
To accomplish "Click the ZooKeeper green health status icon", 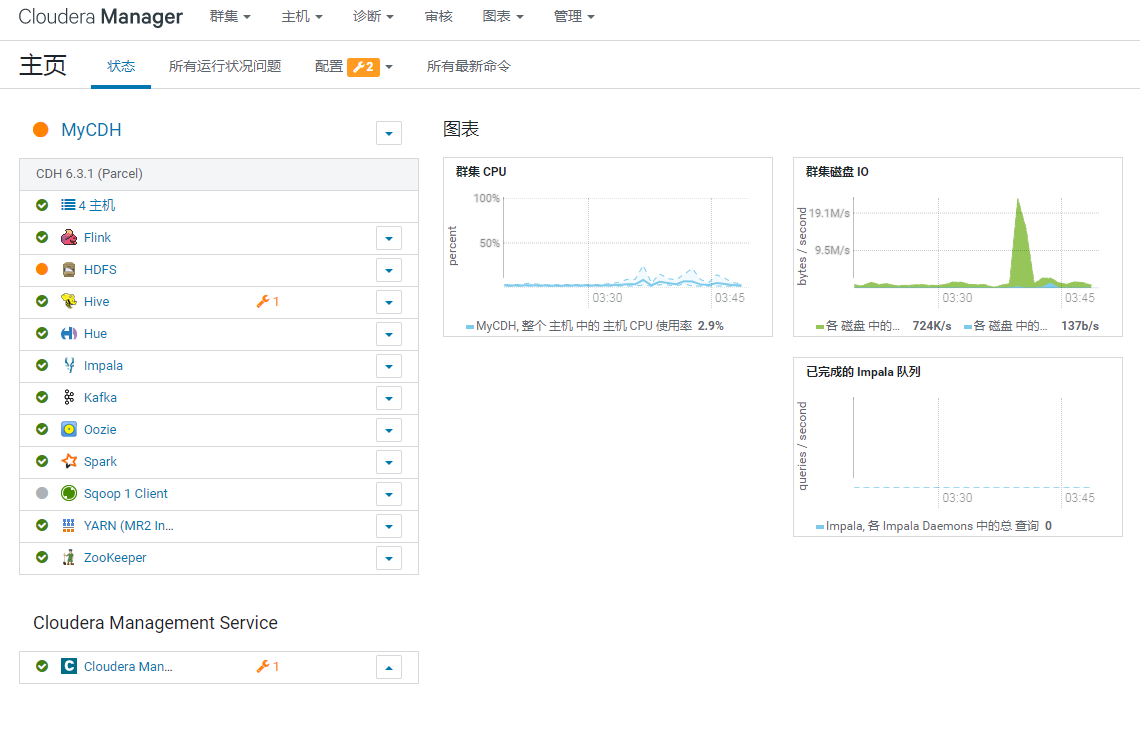I will (42, 557).
